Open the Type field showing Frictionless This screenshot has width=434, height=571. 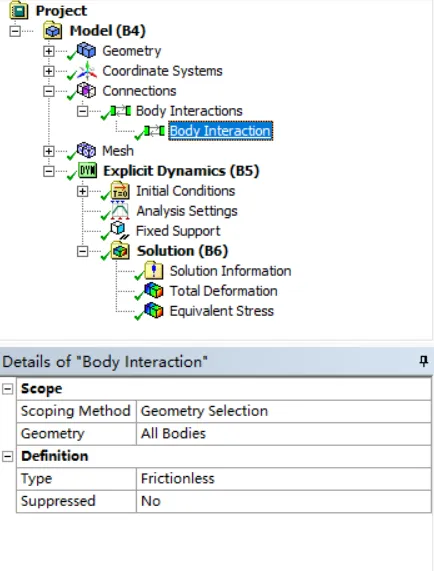(284, 479)
